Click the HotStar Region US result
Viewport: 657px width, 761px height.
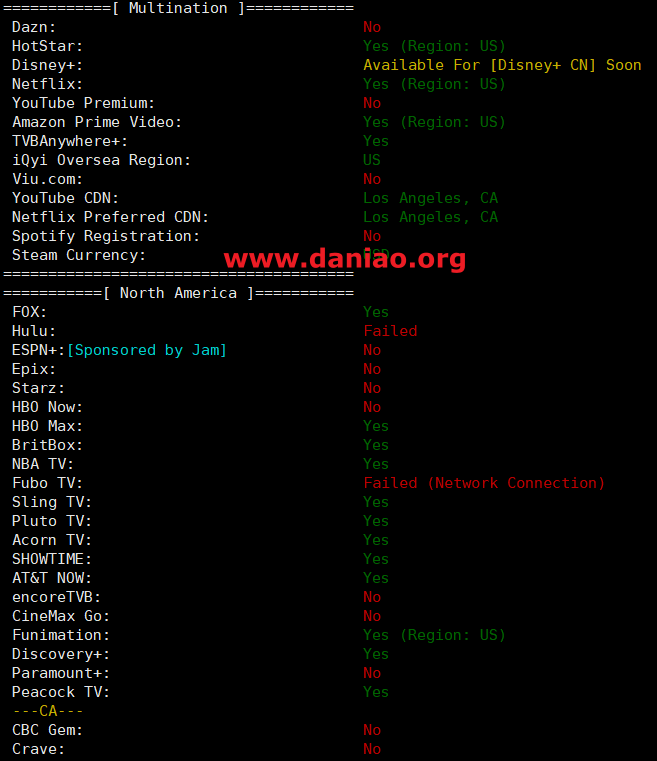tap(434, 46)
